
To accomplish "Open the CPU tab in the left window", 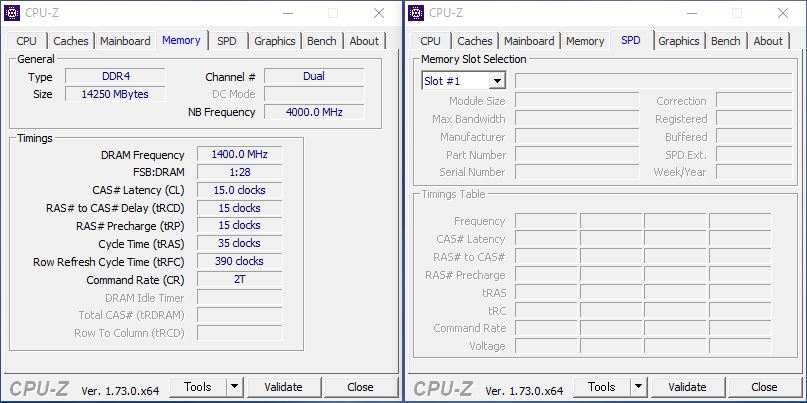I will coord(26,41).
